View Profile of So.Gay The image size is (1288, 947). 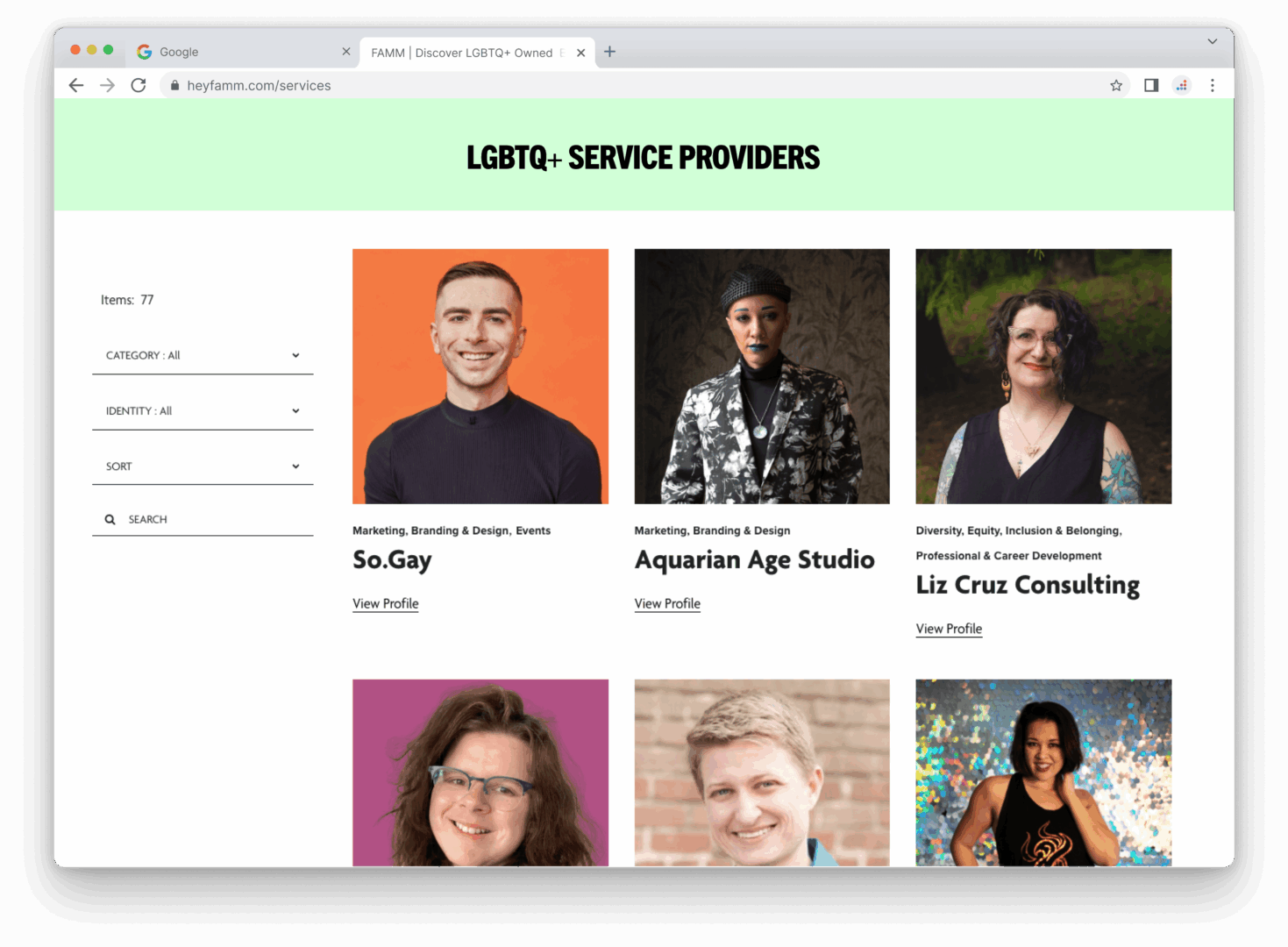(386, 603)
